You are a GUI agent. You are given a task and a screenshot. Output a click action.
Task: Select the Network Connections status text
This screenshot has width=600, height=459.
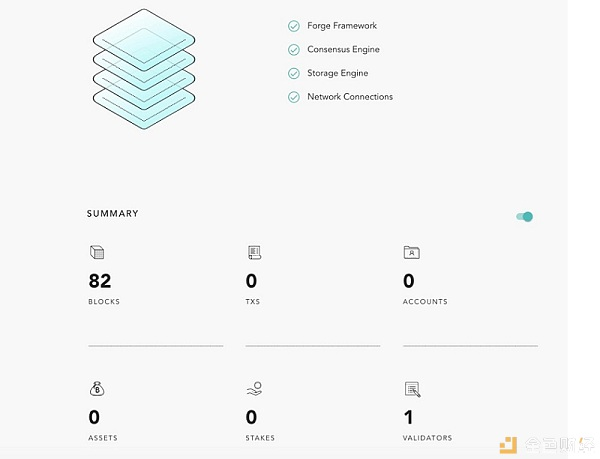pyautogui.click(x=350, y=97)
